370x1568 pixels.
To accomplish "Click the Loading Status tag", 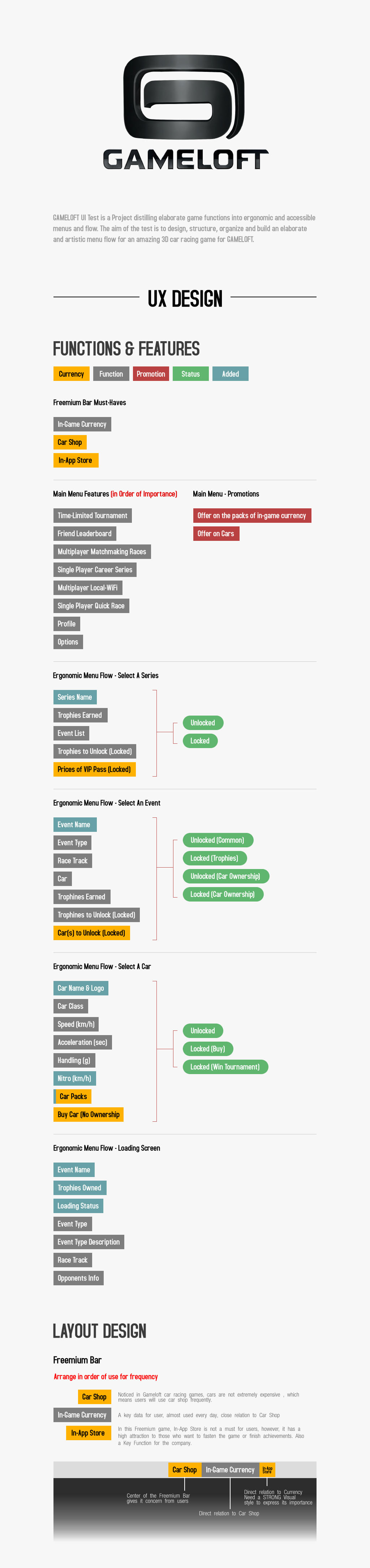I will pyautogui.click(x=78, y=1206).
